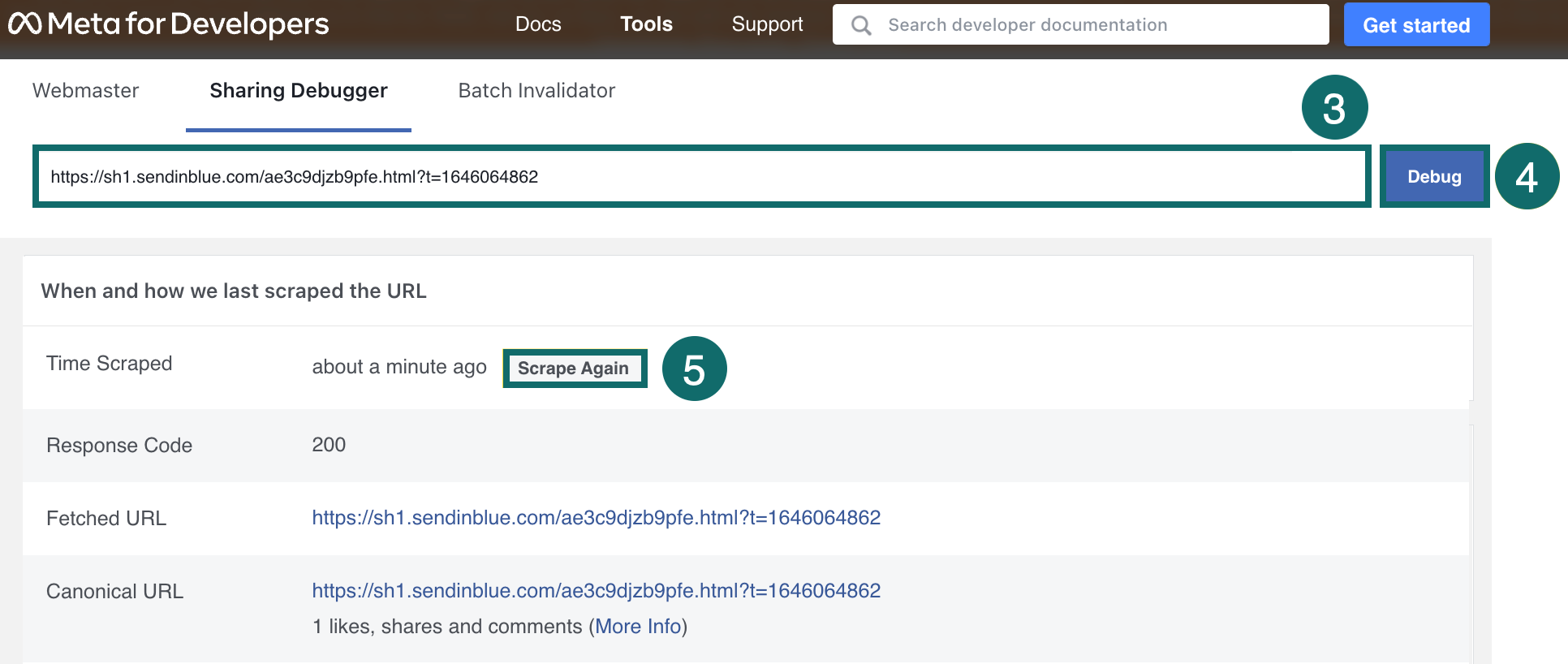Open the Support menu

767,24
